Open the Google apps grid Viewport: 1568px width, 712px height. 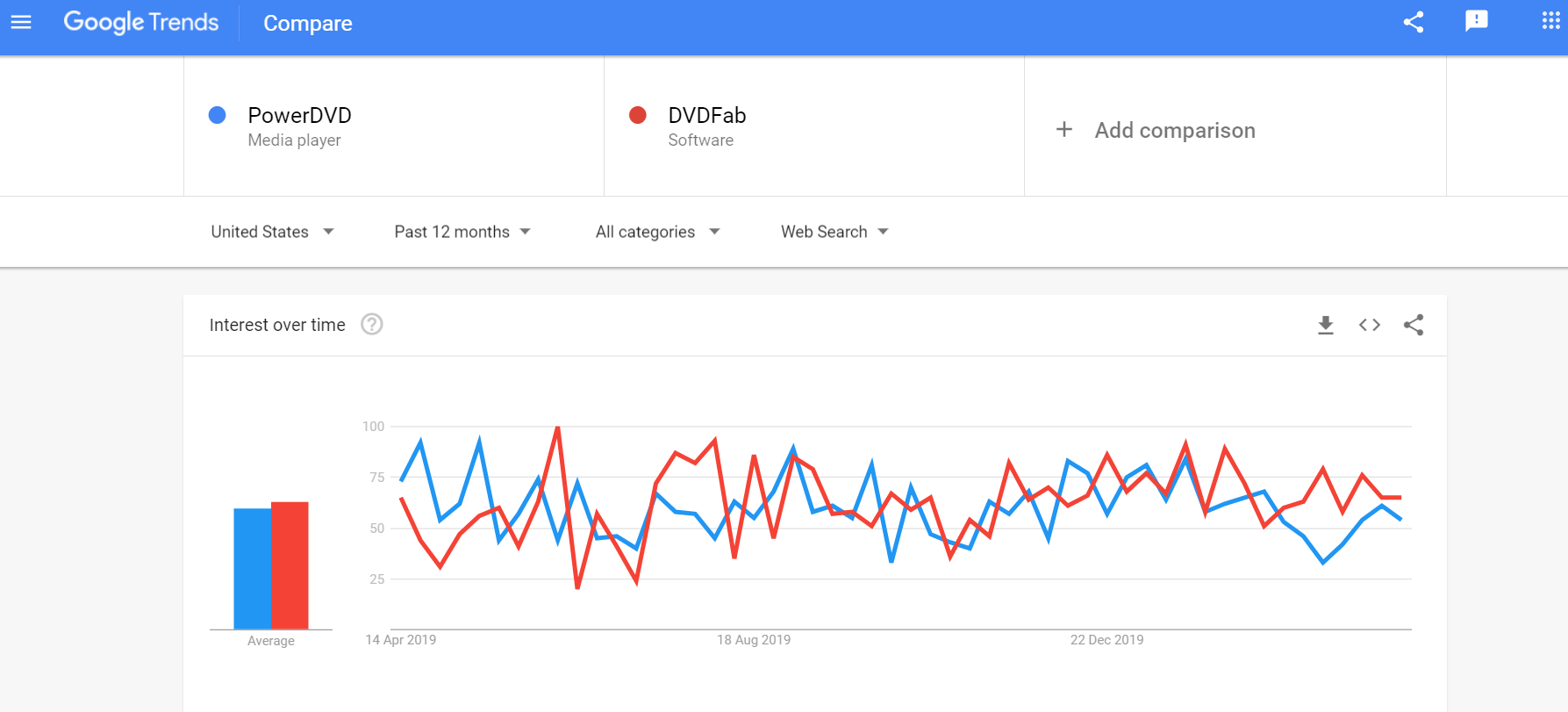[1550, 21]
